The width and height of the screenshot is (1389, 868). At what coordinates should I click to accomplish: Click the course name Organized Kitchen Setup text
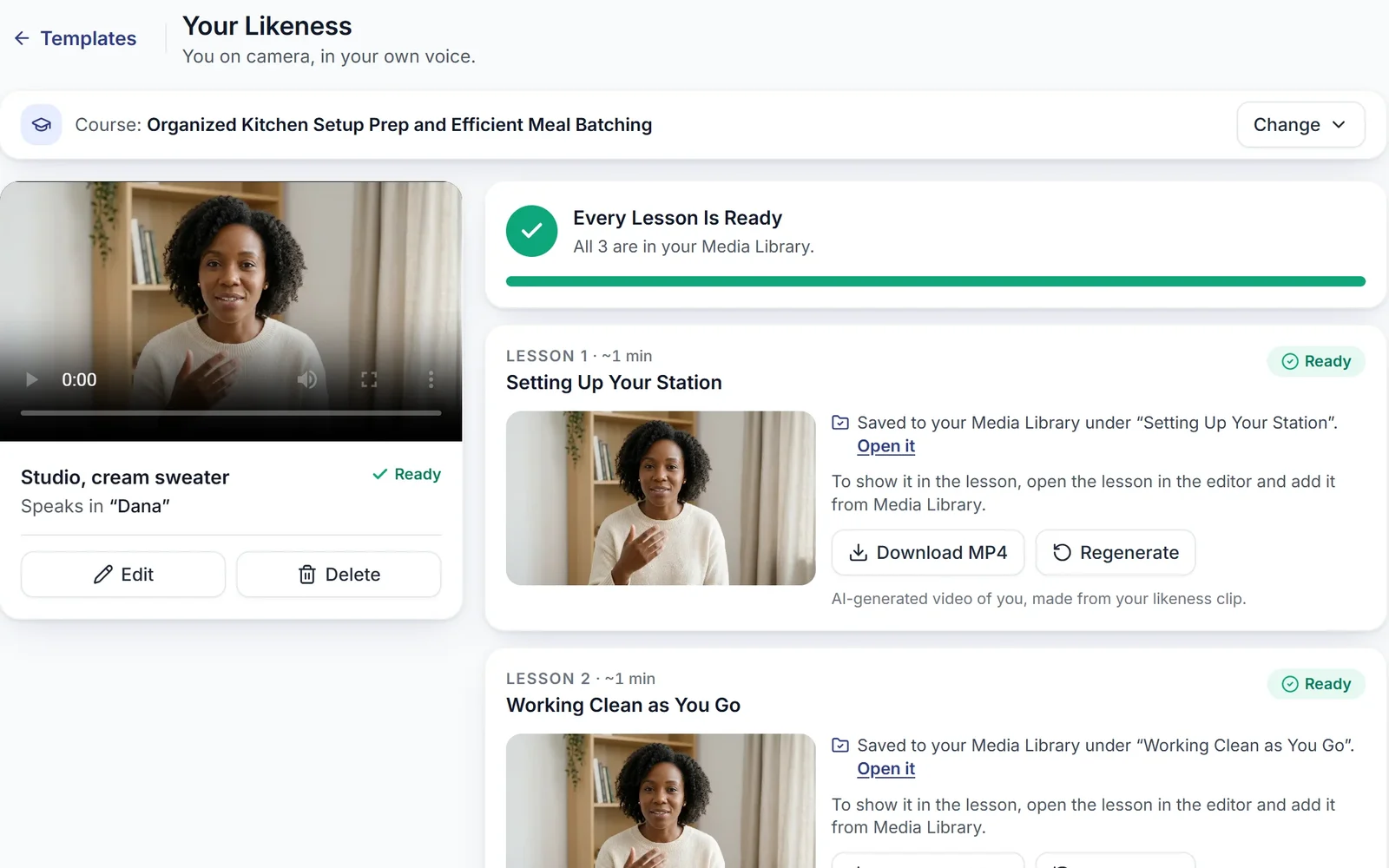[399, 125]
